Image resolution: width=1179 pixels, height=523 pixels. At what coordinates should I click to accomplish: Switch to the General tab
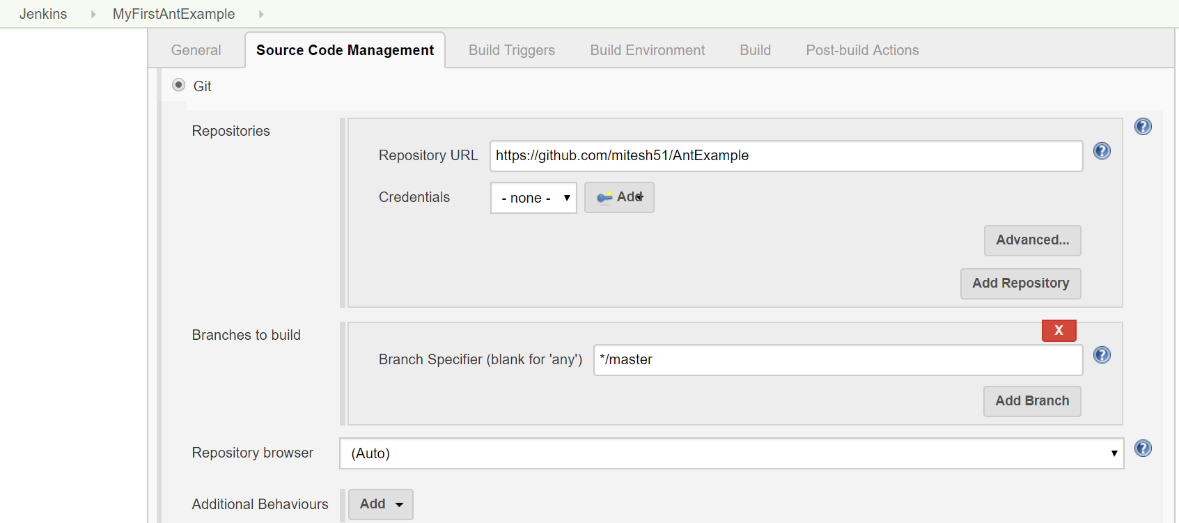(196, 50)
